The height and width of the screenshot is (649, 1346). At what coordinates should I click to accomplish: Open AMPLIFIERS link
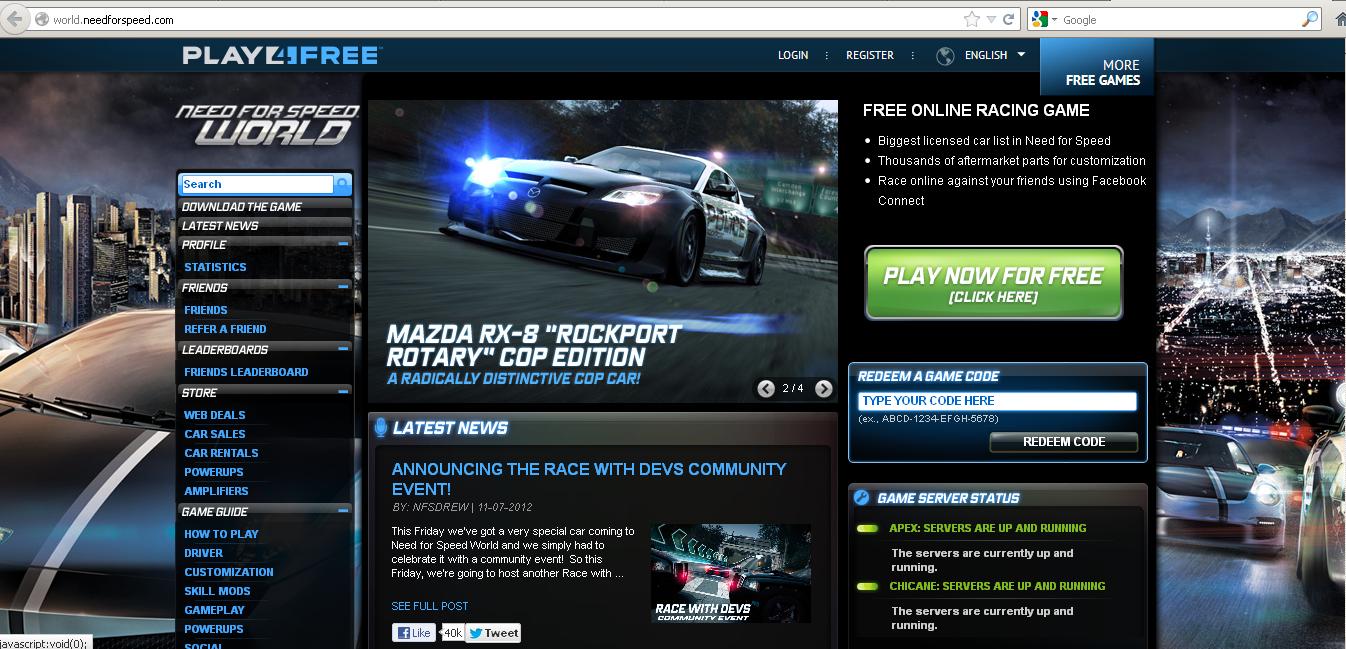216,491
